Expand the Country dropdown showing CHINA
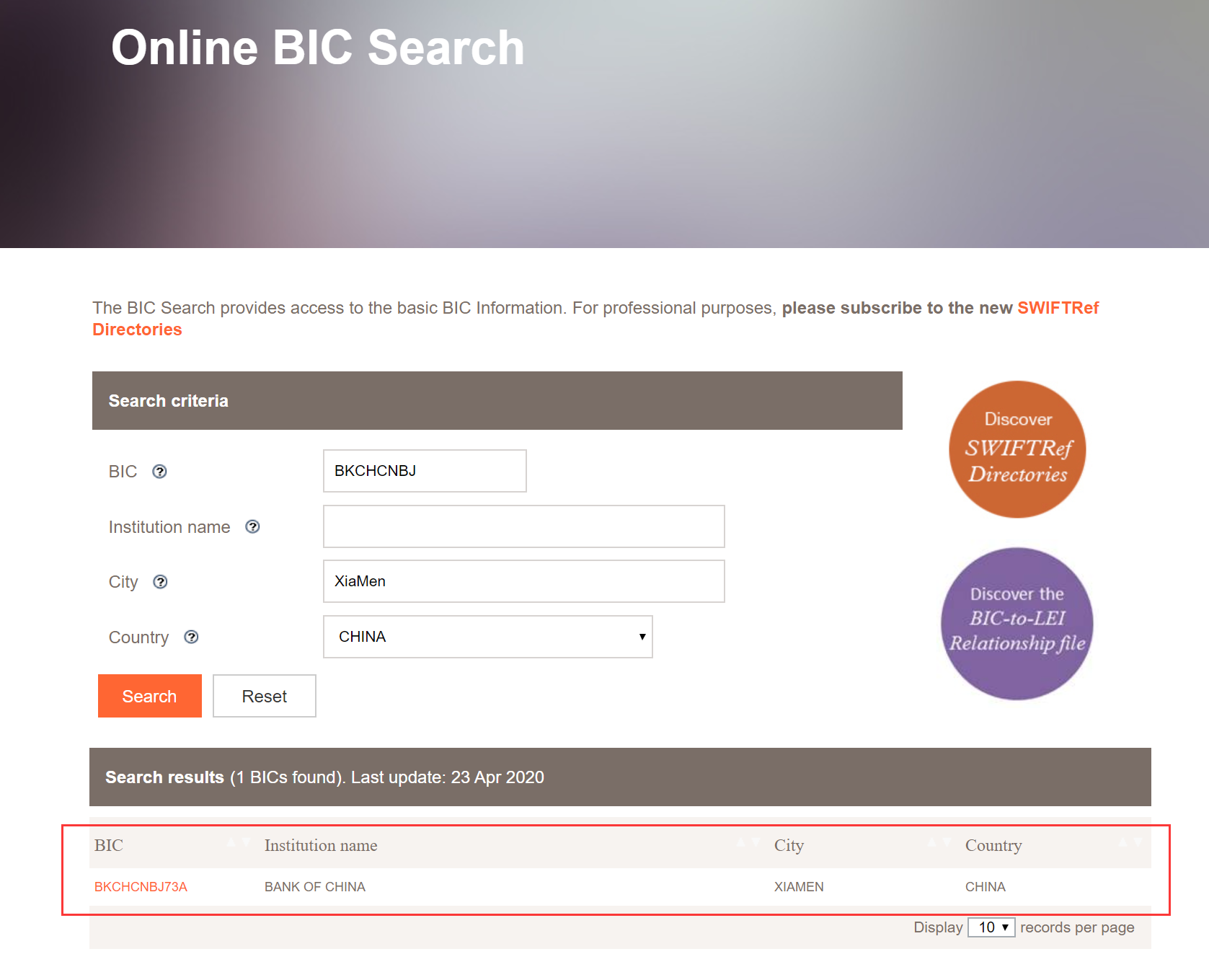The width and height of the screenshot is (1209, 980). (x=488, y=637)
